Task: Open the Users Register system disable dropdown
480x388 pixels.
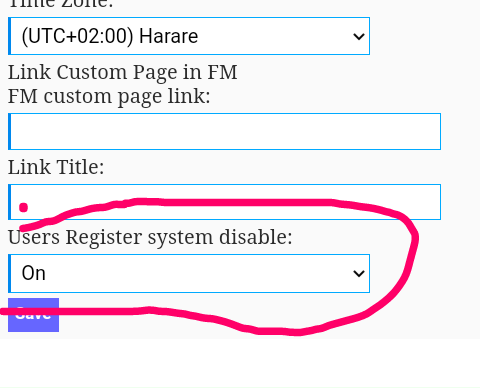Action: tap(189, 273)
